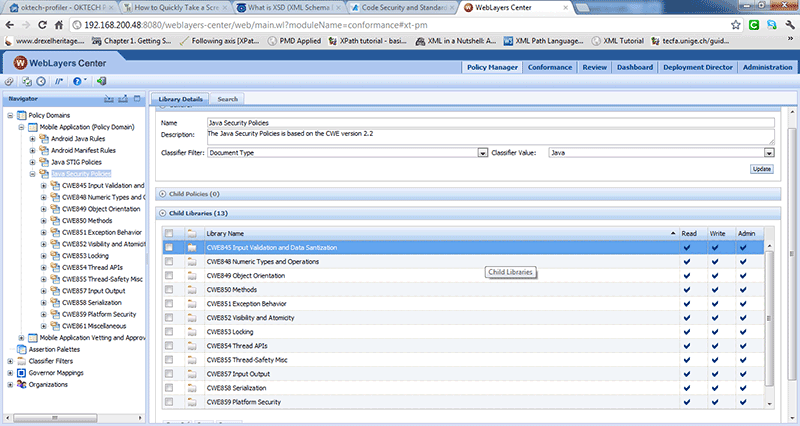
Task: Click into the Name input field
Action: pyautogui.click(x=491, y=123)
